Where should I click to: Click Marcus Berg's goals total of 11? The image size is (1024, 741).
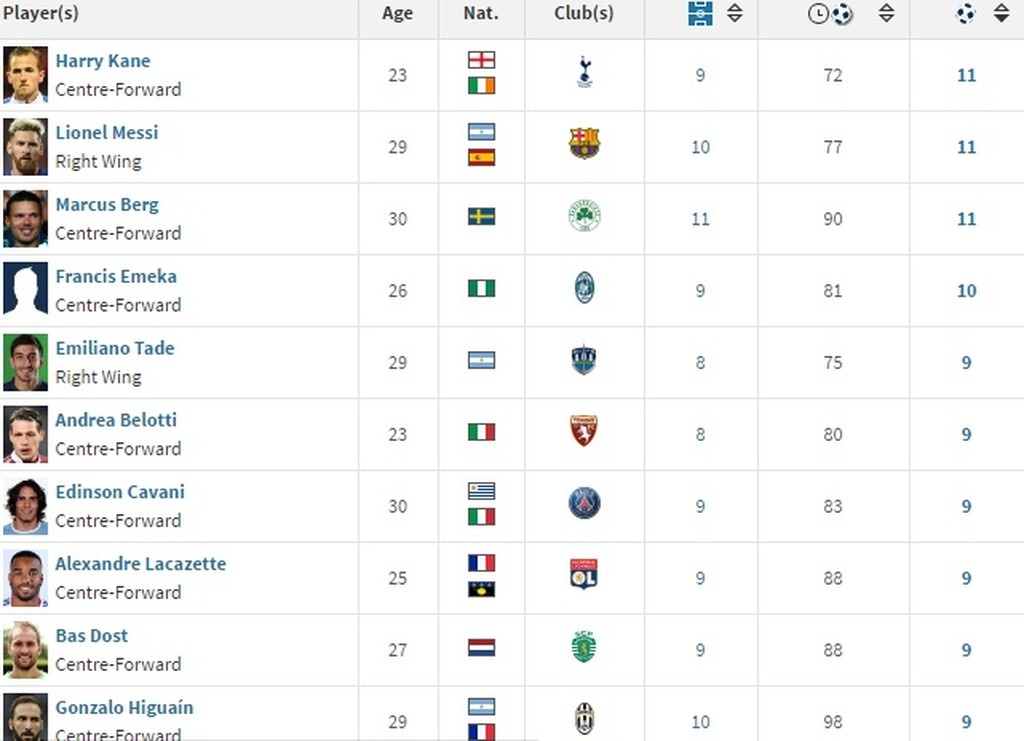[x=966, y=219]
